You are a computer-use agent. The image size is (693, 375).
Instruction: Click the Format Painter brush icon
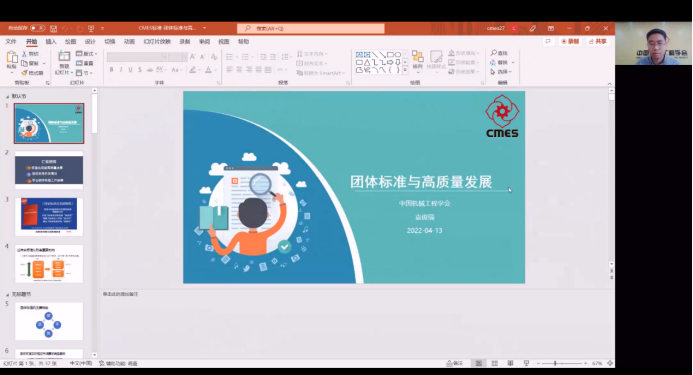pyautogui.click(x=24, y=73)
